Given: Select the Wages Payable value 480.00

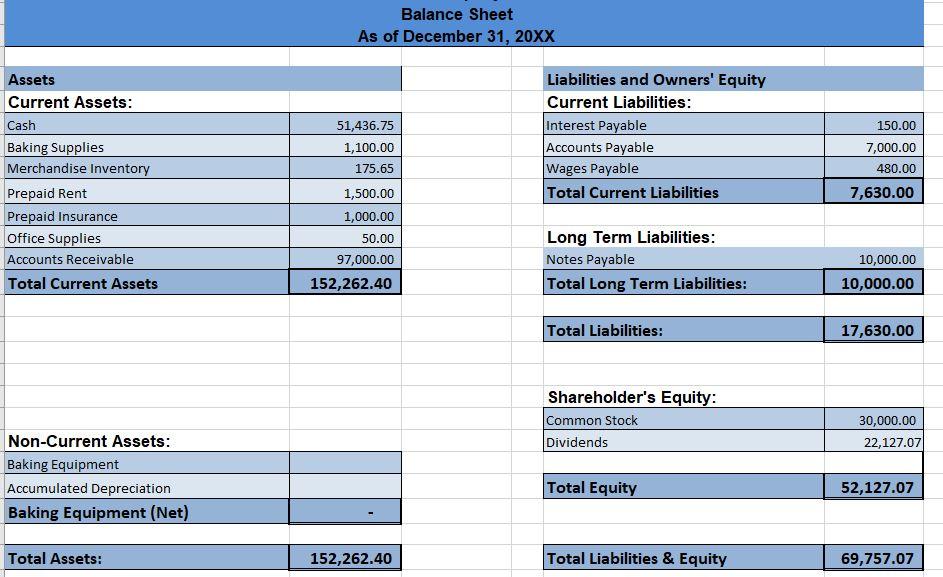Looking at the screenshot, I should pyautogui.click(x=872, y=168).
